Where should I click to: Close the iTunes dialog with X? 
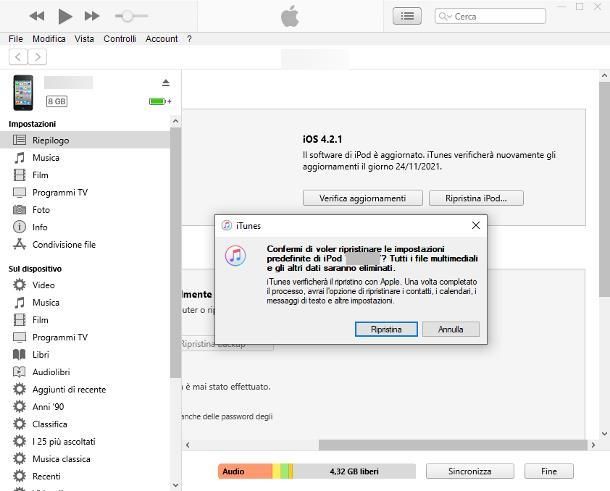476,225
